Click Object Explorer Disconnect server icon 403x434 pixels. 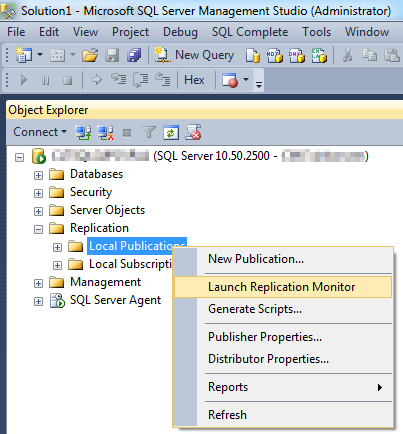pyautogui.click(x=105, y=132)
